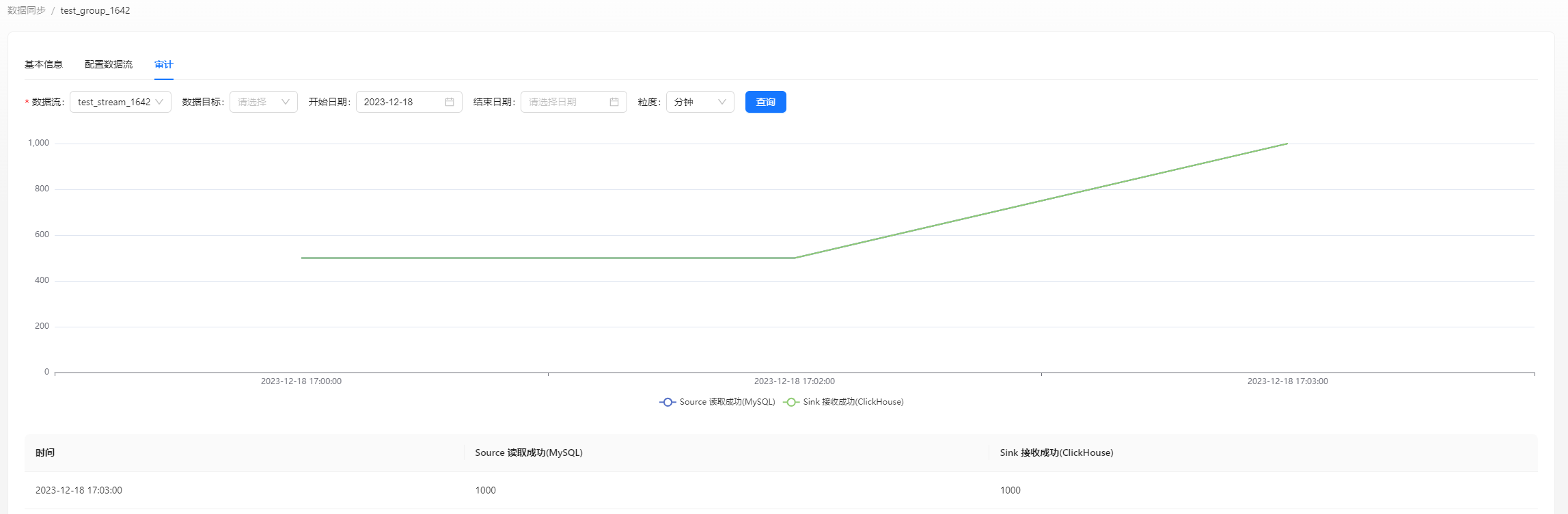The height and width of the screenshot is (514, 1568).
Task: Click the chart line start at 17:00:00
Action: (x=301, y=258)
